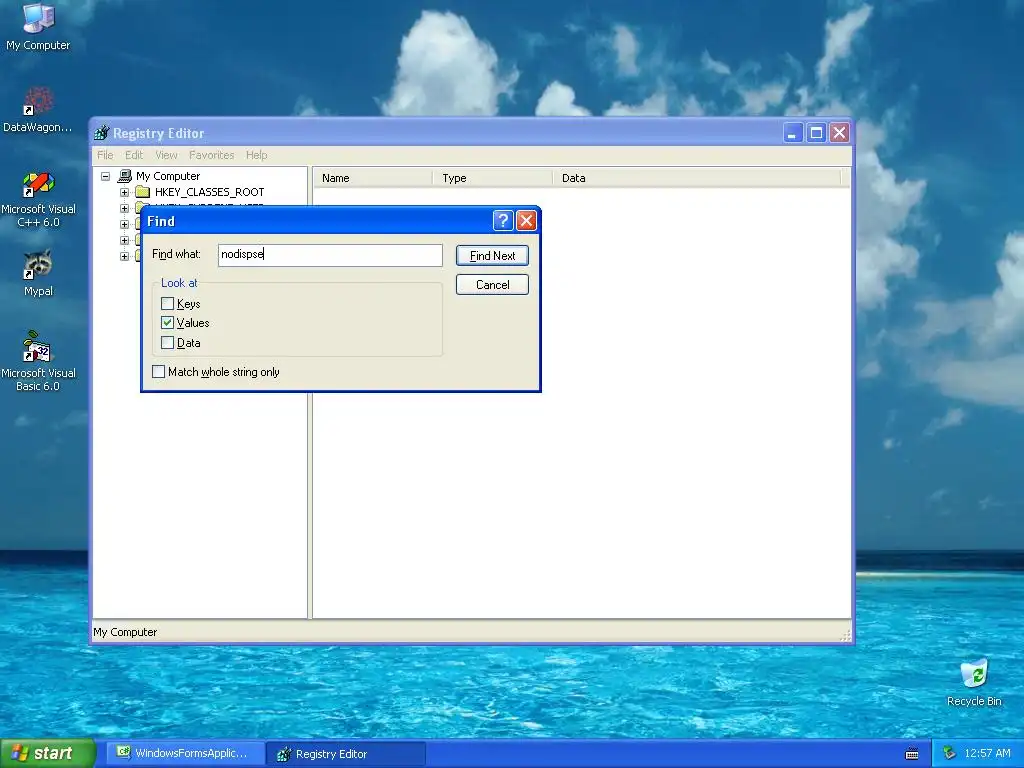The width and height of the screenshot is (1024, 768).
Task: Open the Help menu
Action: point(257,155)
